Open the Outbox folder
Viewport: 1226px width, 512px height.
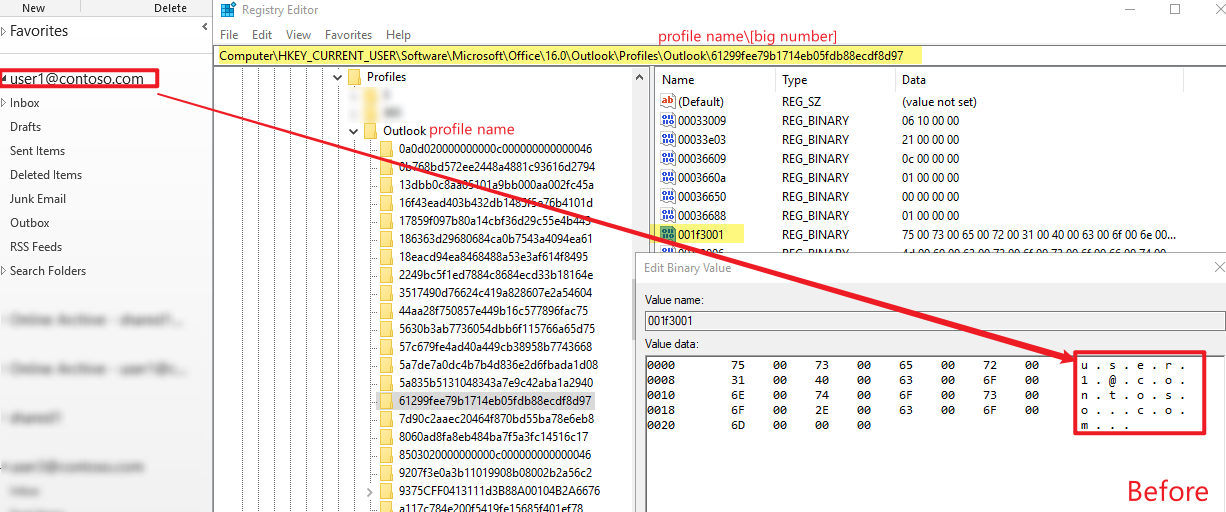click(x=30, y=223)
